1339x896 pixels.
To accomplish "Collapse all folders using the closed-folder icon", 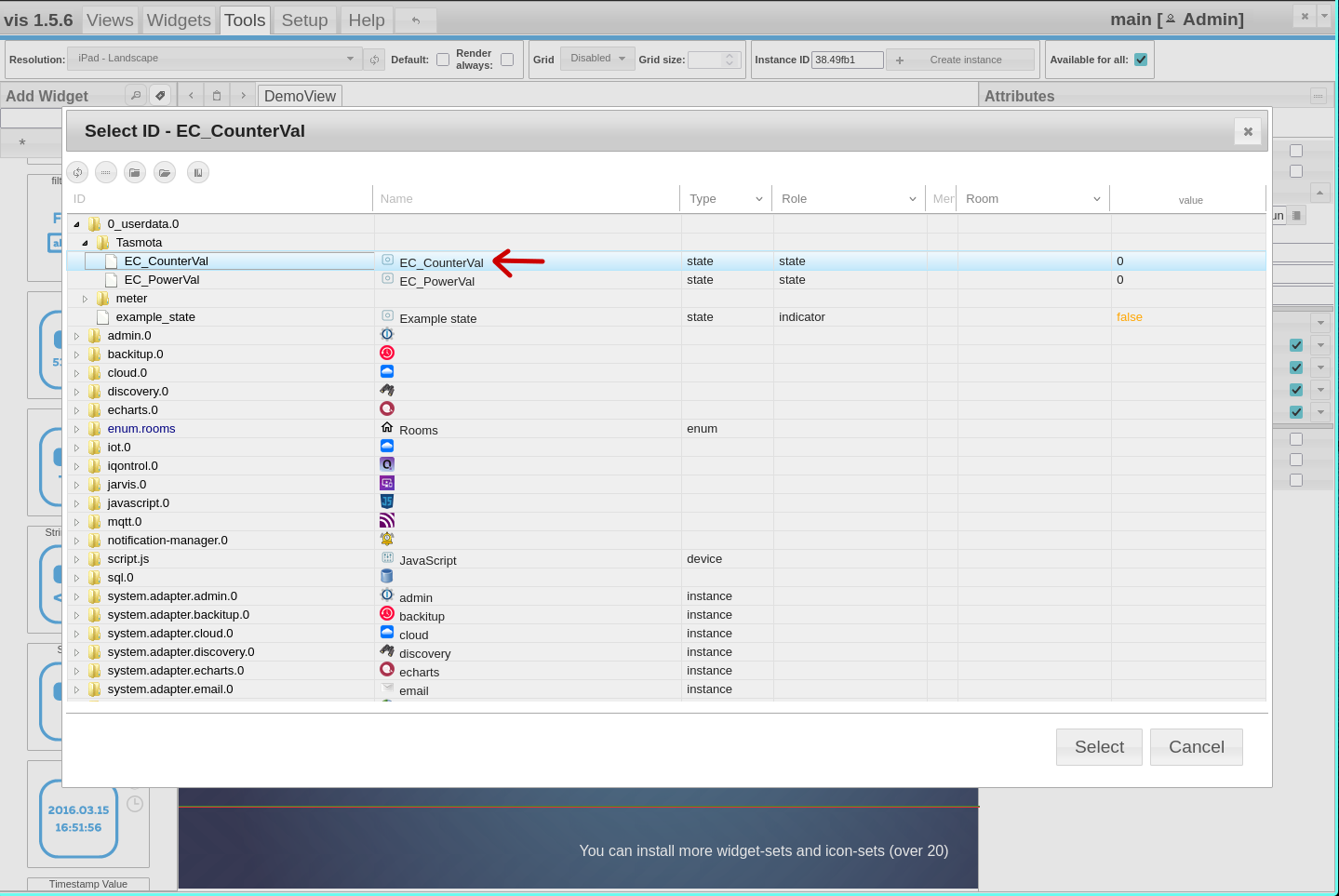I will pos(134,172).
